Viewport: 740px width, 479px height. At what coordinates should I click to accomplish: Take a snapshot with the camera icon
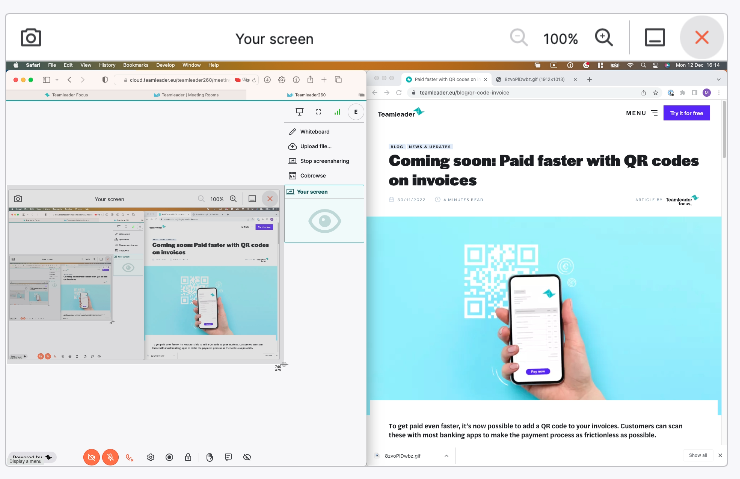(x=31, y=38)
